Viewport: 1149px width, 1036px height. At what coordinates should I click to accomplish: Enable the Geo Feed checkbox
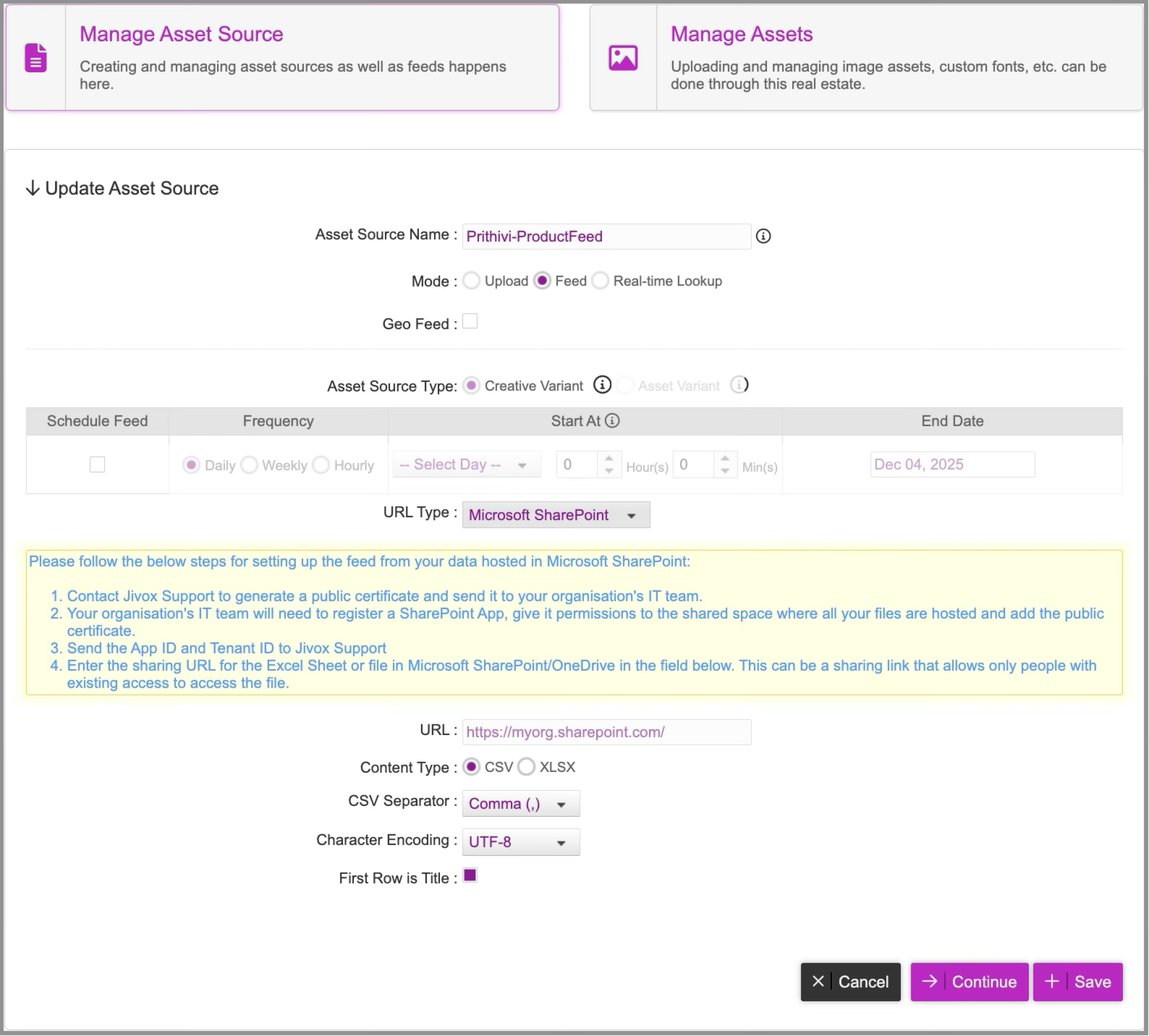point(470,322)
